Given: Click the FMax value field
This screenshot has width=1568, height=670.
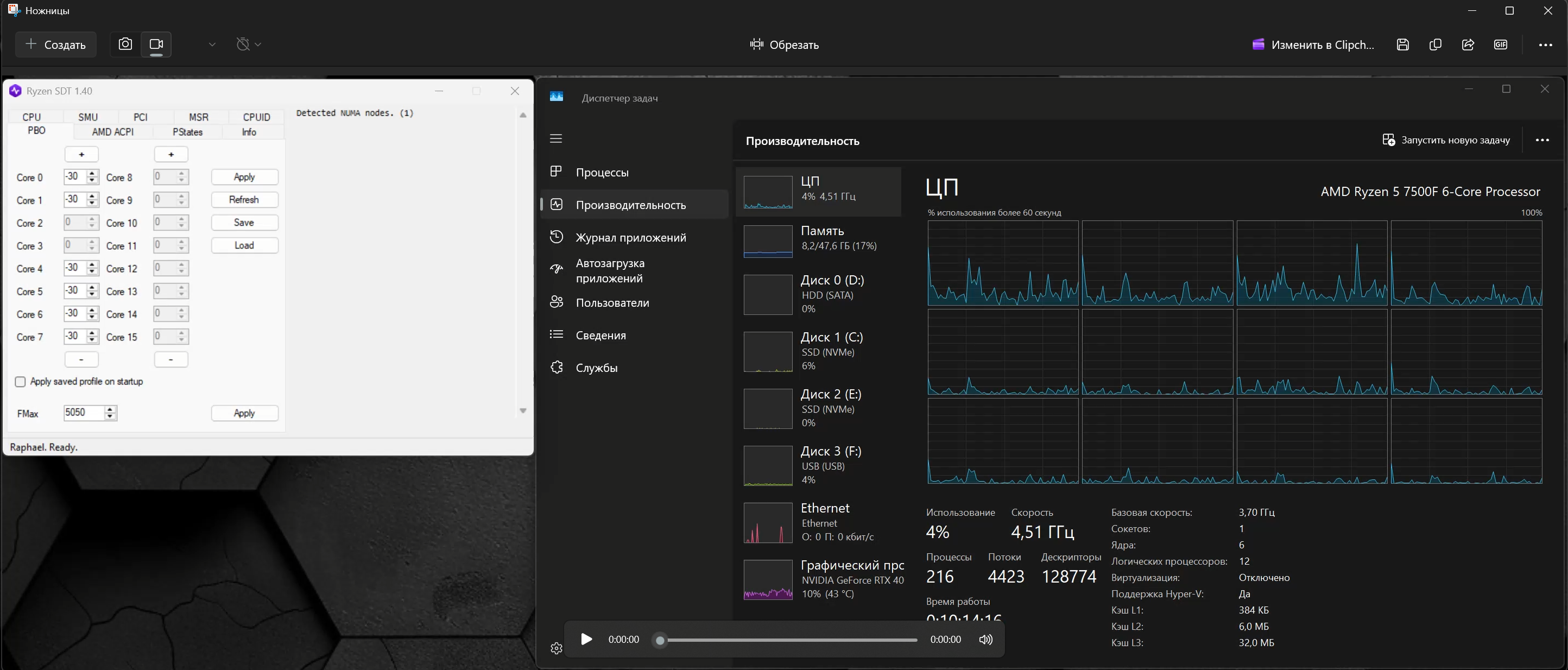Looking at the screenshot, I should [84, 413].
